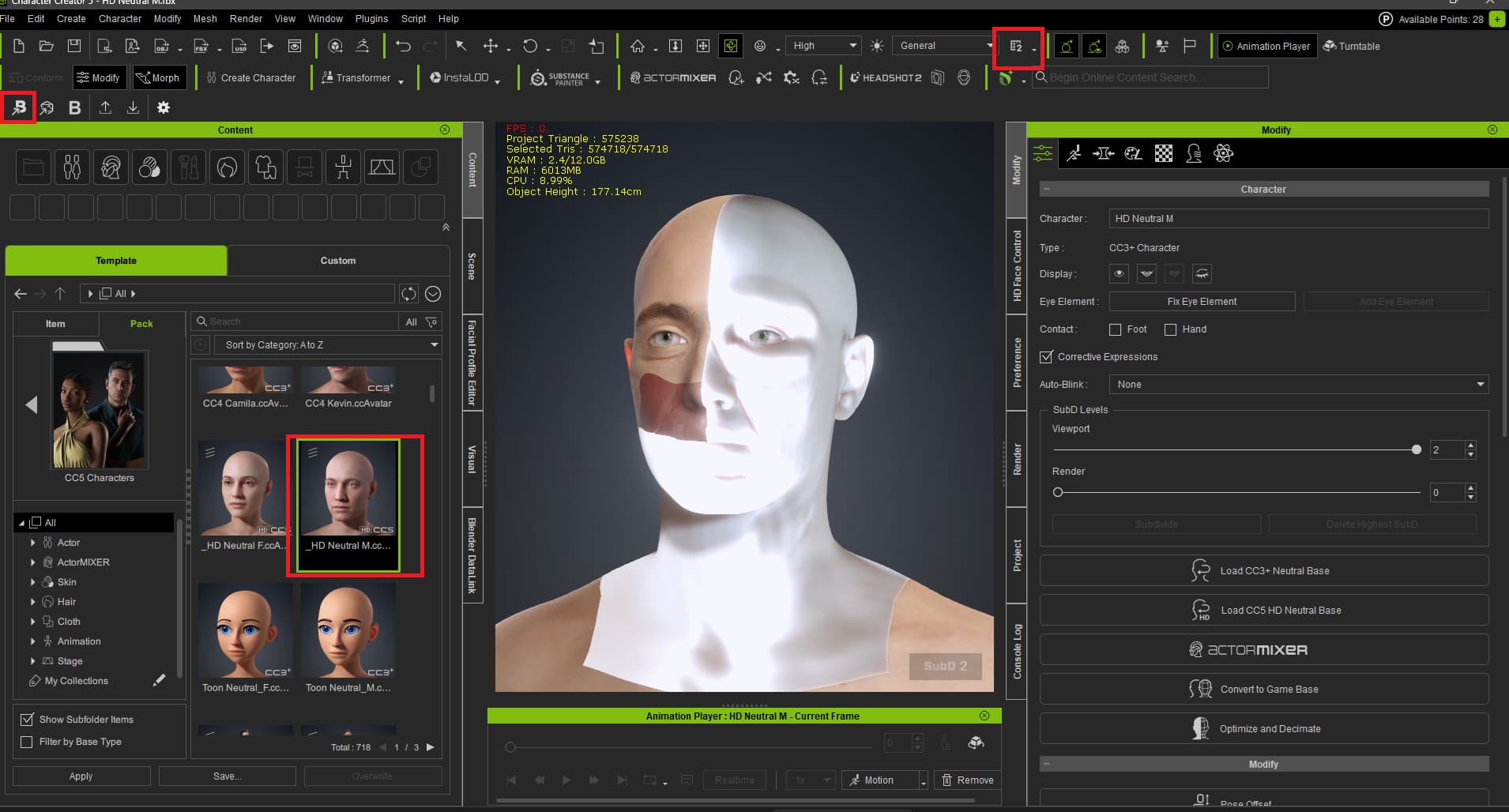Toggle Filter by Base Type

coord(27,742)
